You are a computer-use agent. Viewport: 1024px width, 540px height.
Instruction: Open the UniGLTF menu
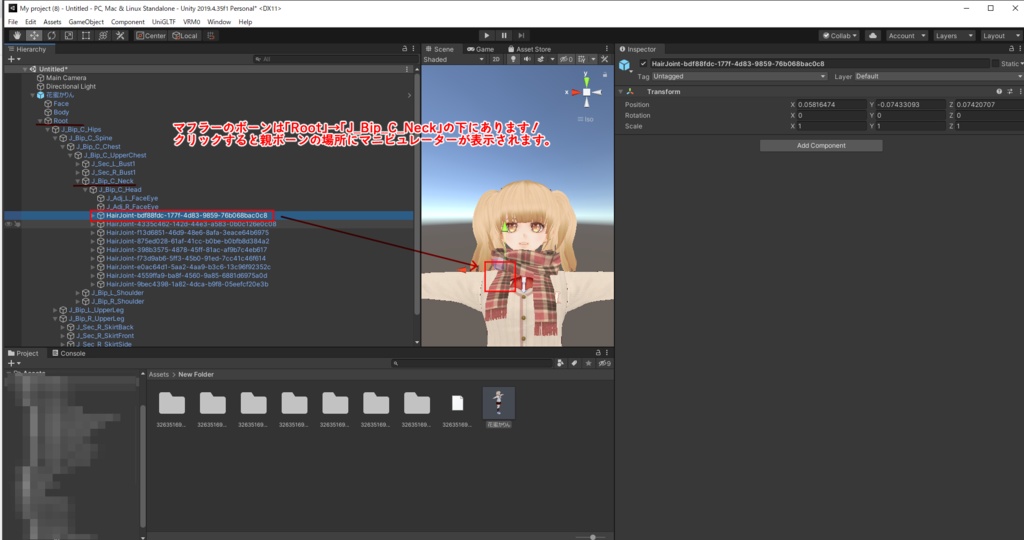point(163,22)
